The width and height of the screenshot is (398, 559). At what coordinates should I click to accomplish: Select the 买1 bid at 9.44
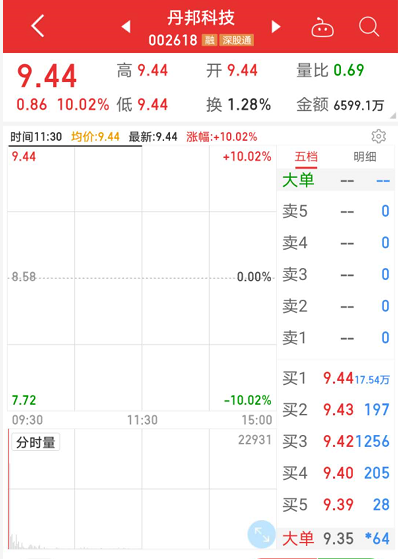tap(336, 378)
